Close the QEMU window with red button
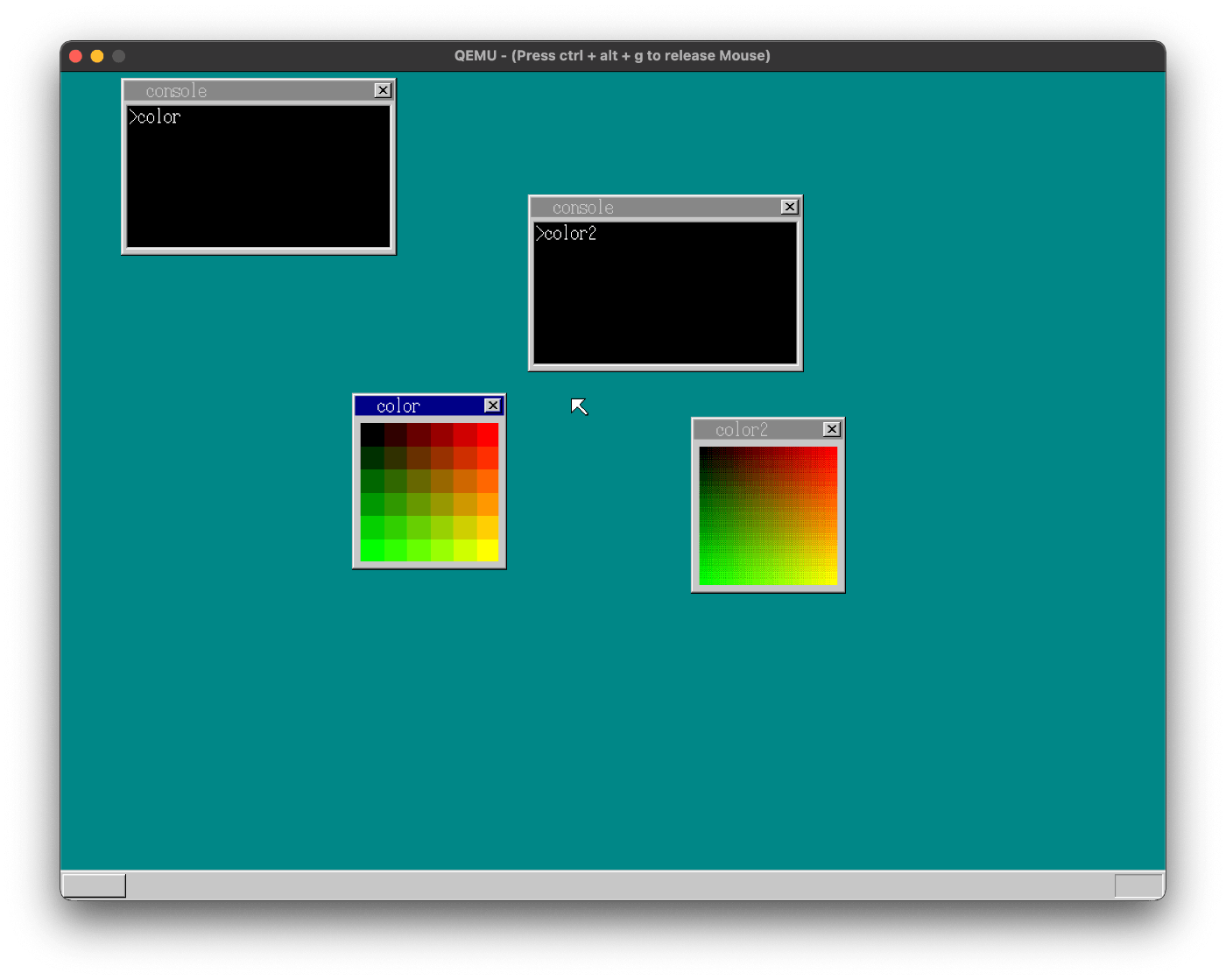Image resolution: width=1226 pixels, height=980 pixels. [75, 56]
